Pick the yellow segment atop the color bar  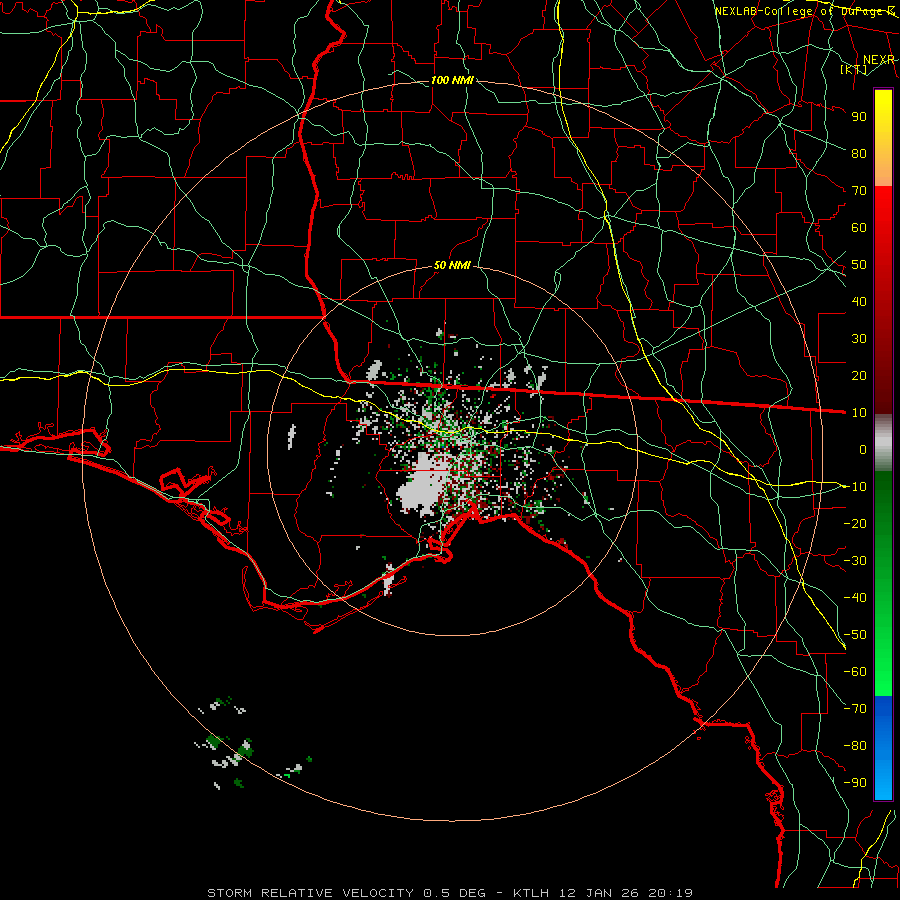tap(883, 138)
